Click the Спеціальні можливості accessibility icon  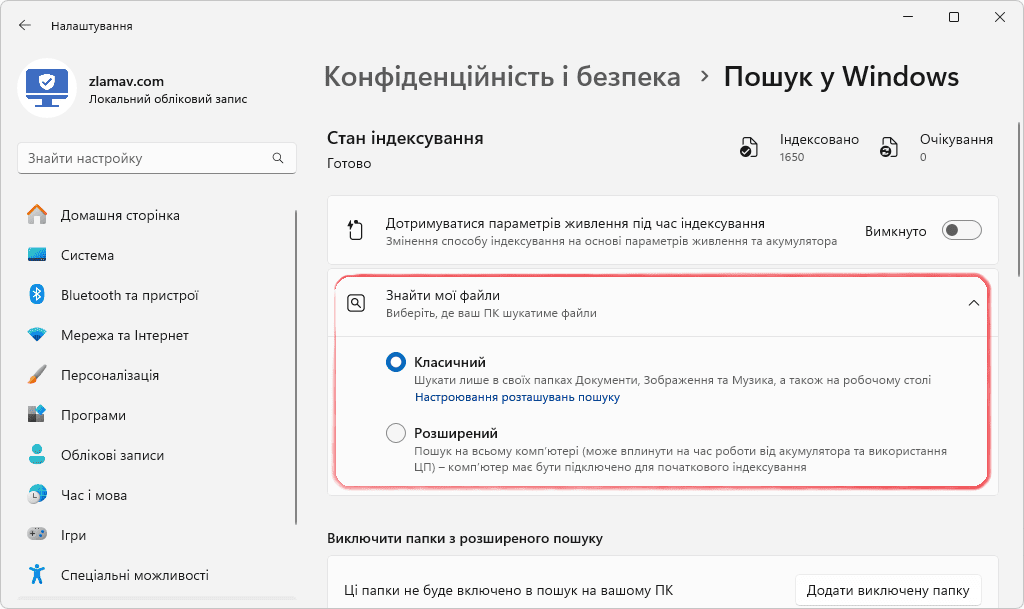37,574
